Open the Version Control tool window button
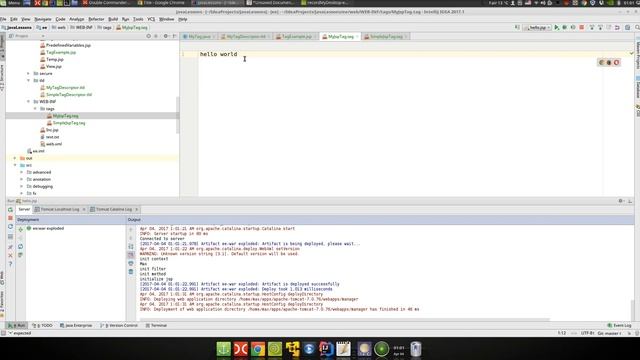The image size is (640, 360). click(x=119, y=325)
